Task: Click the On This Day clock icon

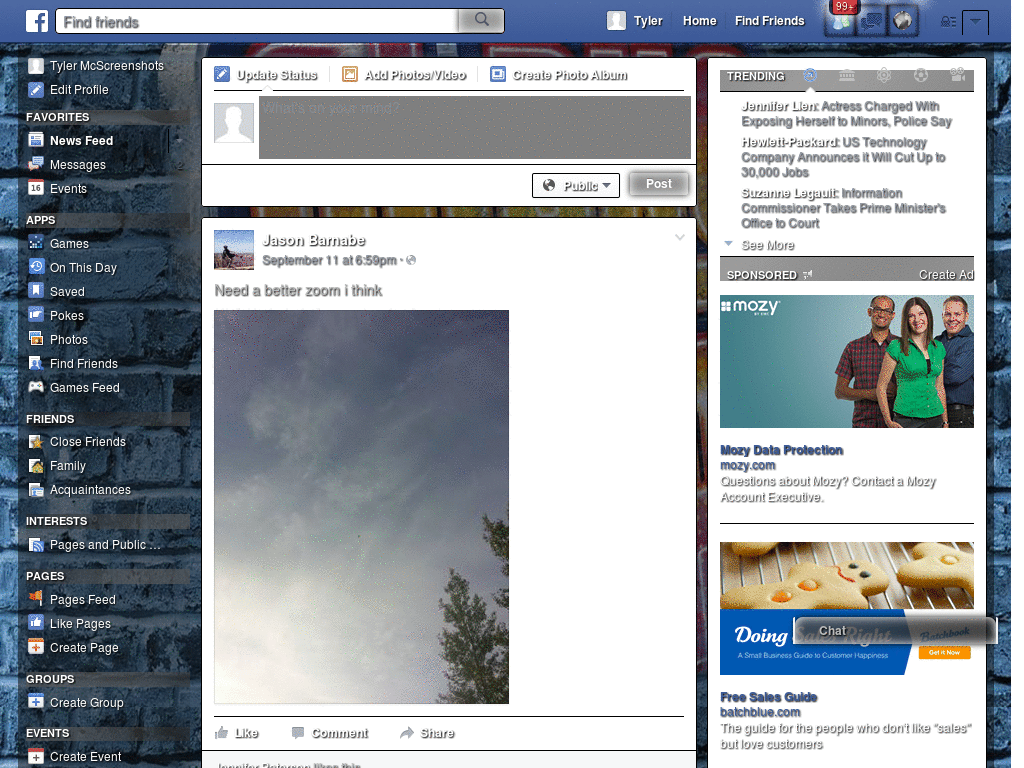Action: pos(36,266)
